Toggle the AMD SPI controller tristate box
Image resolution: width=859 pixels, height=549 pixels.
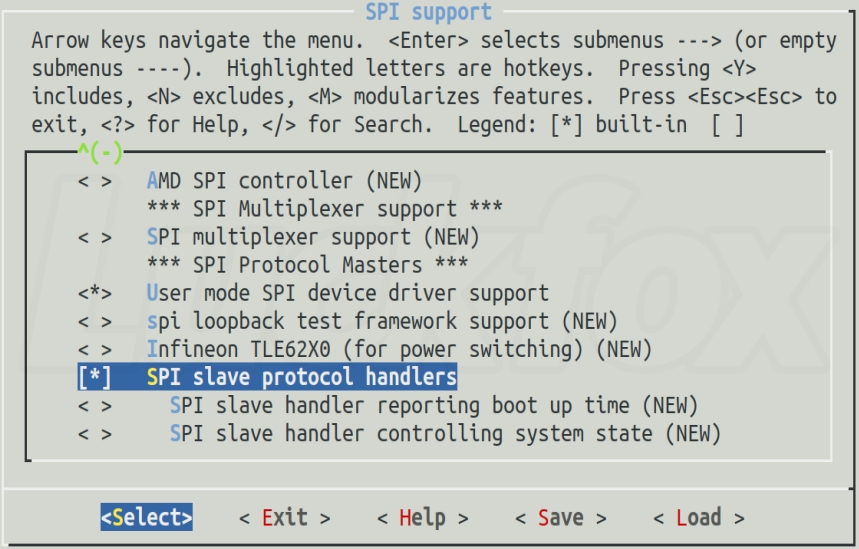click(95, 181)
